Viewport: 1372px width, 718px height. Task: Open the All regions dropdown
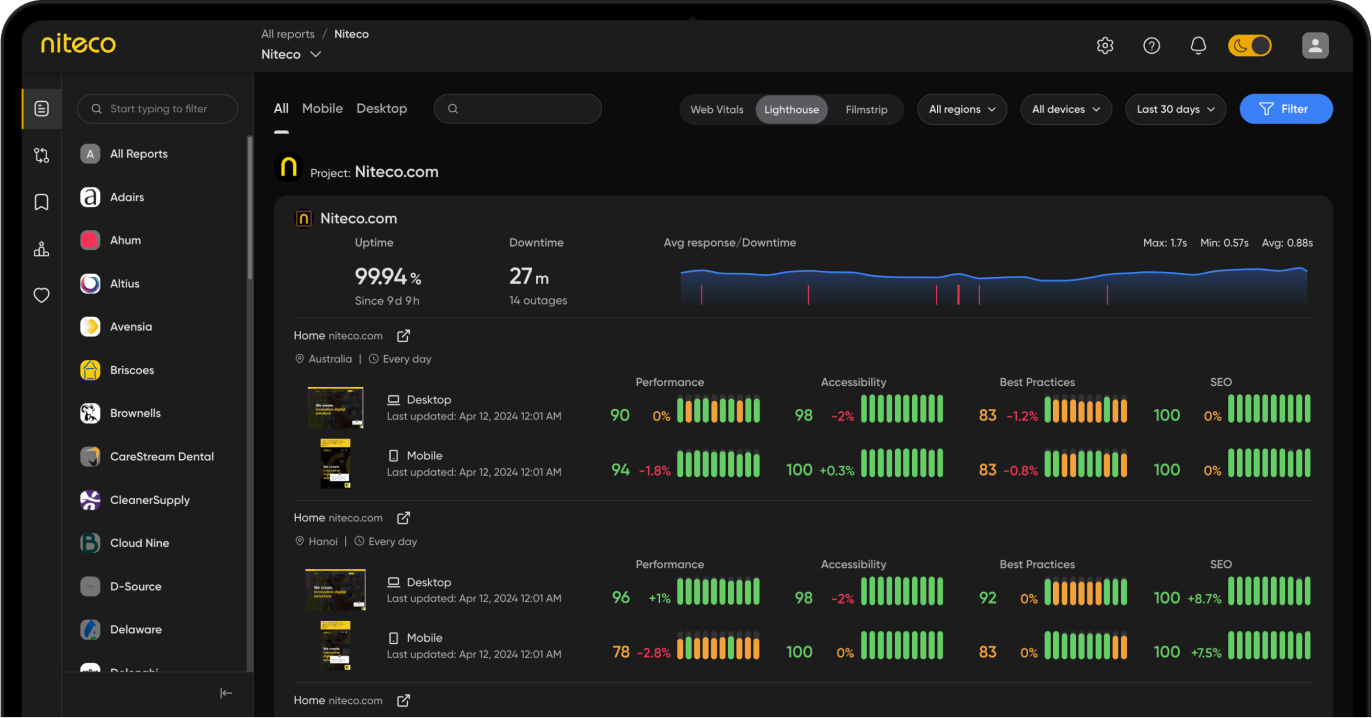click(x=961, y=110)
